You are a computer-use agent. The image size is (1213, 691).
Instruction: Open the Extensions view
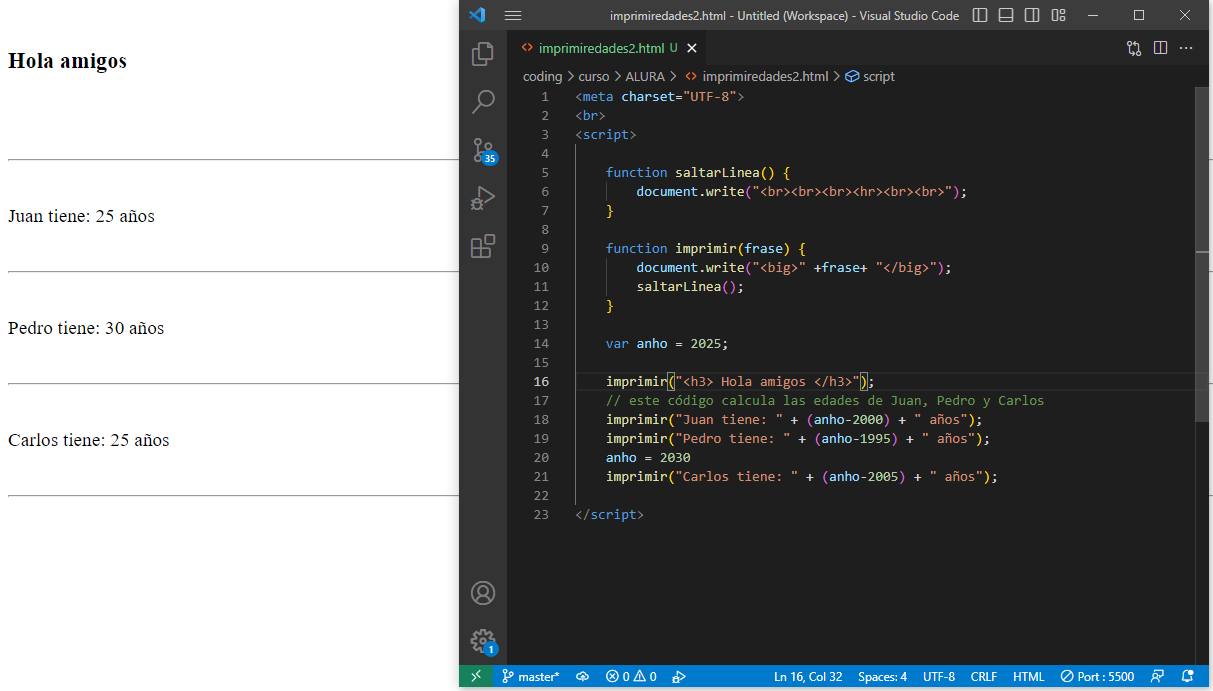tap(483, 246)
